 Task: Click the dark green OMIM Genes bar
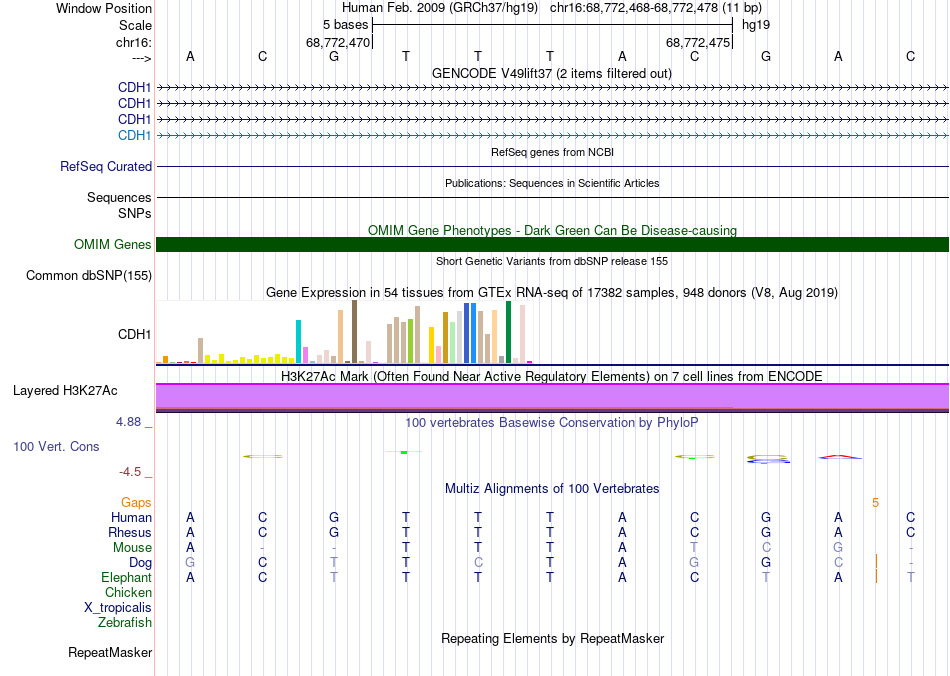[x=552, y=245]
